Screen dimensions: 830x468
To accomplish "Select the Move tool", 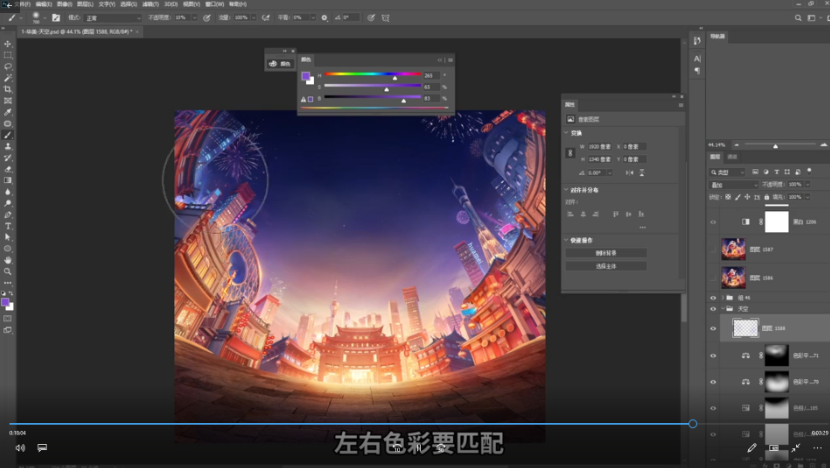I will click(7, 44).
